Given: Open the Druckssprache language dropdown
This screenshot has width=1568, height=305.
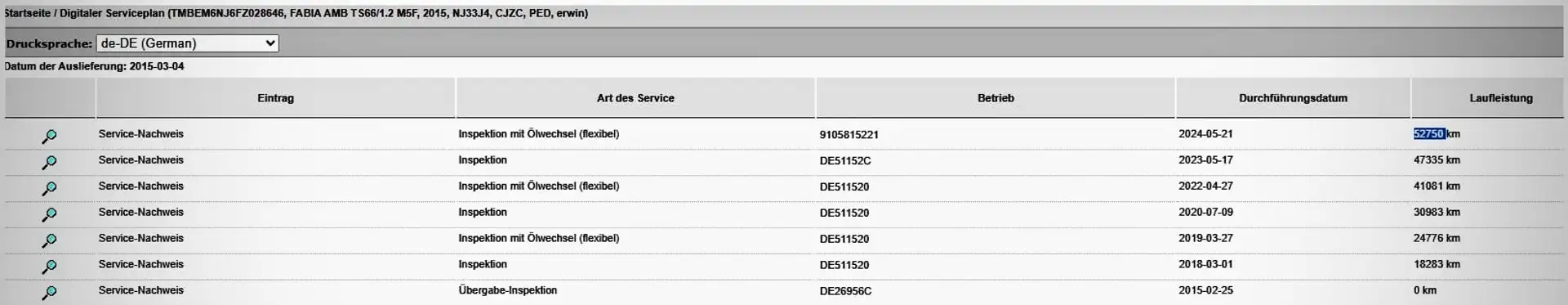Looking at the screenshot, I should [x=187, y=43].
